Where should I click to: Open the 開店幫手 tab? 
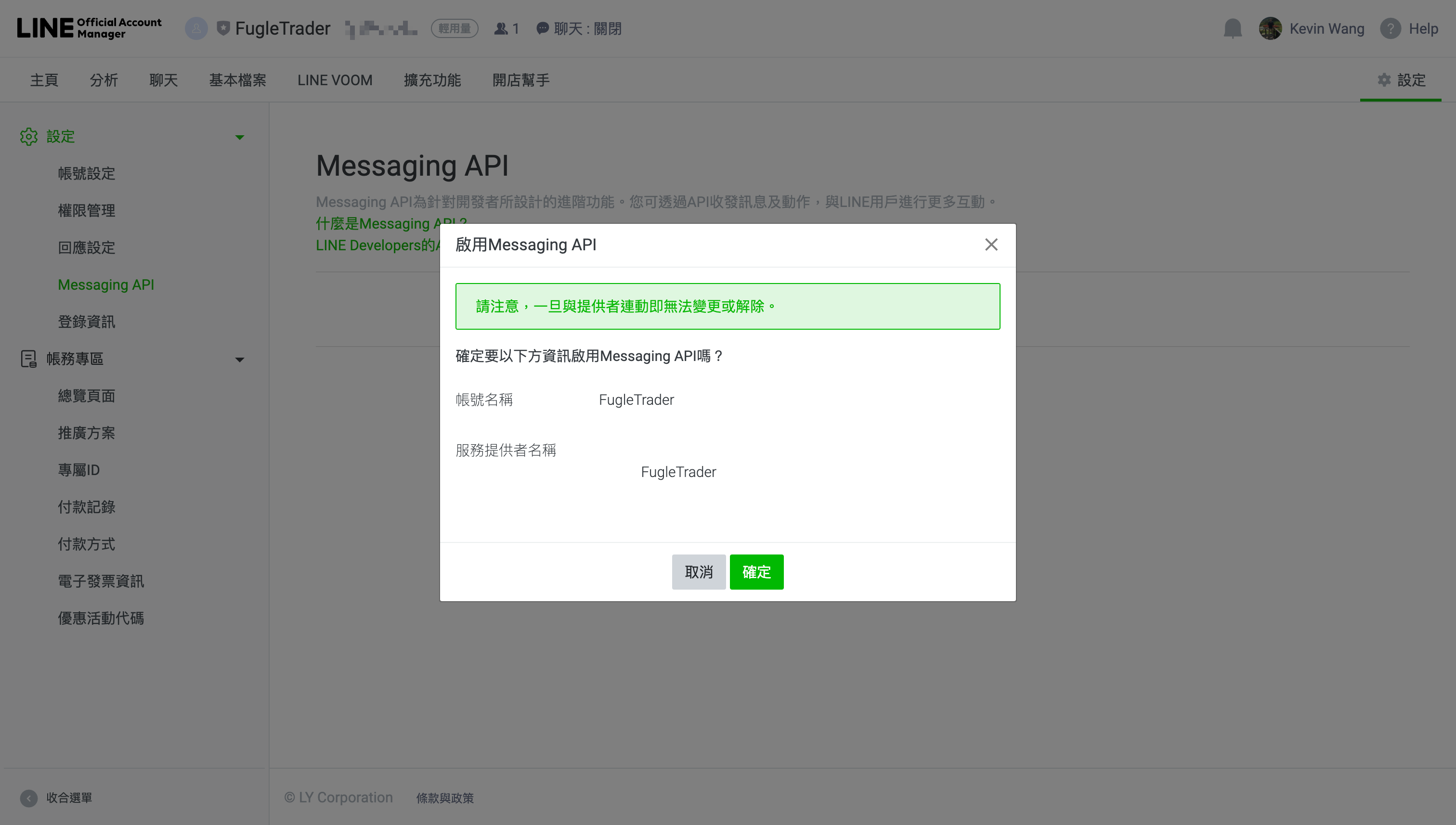521,80
